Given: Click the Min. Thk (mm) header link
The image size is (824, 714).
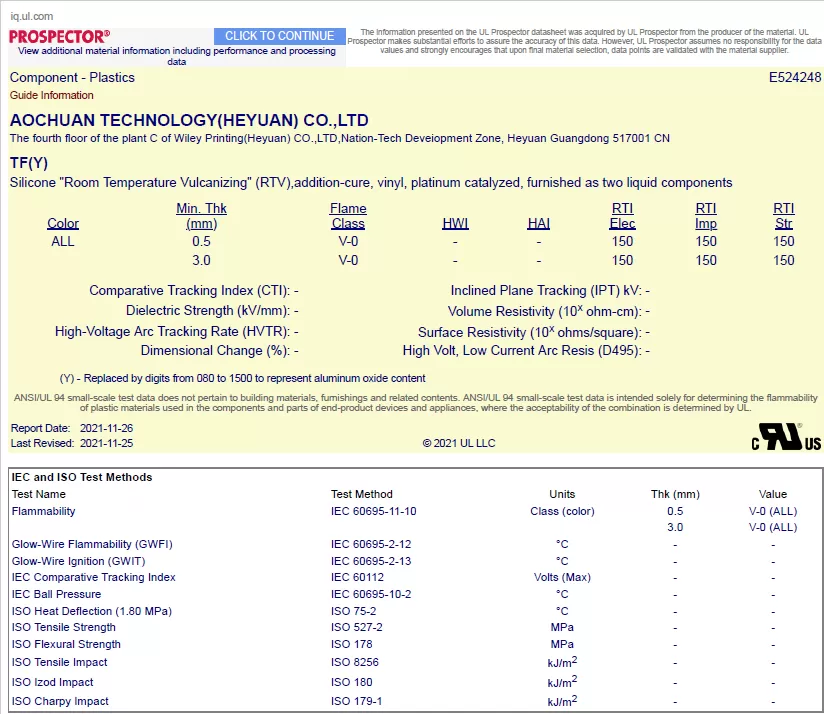Looking at the screenshot, I should pos(201,215).
